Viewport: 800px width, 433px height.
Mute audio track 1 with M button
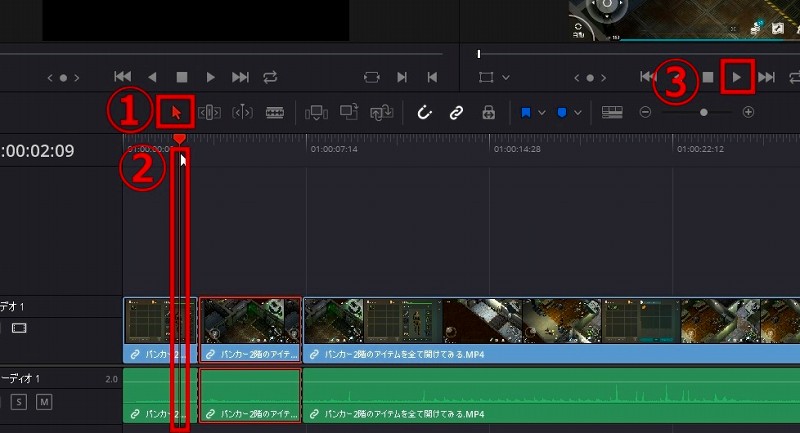click(44, 402)
